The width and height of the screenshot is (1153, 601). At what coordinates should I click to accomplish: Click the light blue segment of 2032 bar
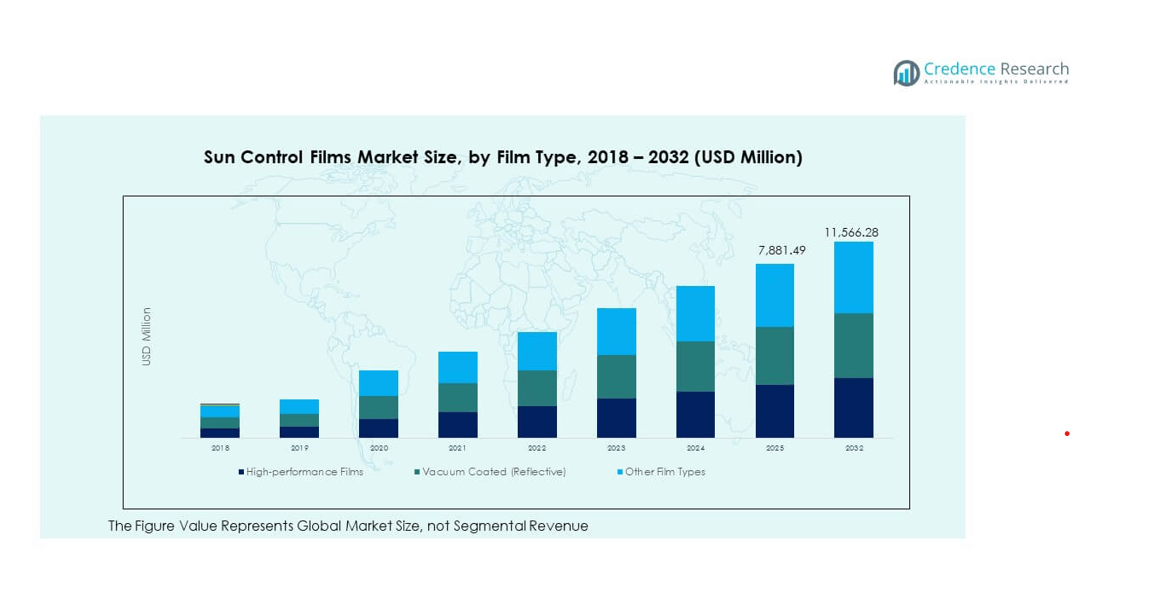853,277
